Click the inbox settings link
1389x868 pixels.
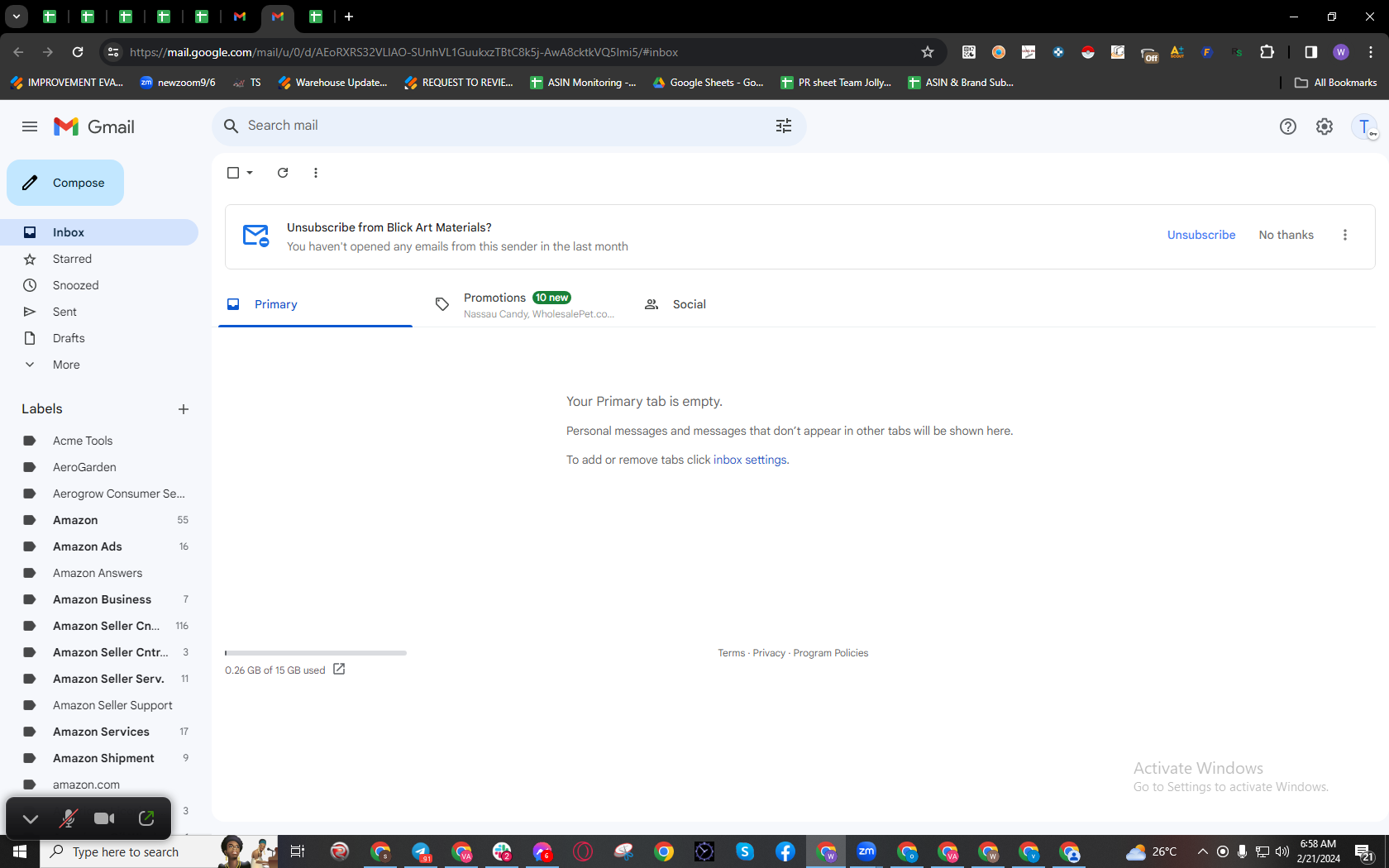(x=750, y=460)
